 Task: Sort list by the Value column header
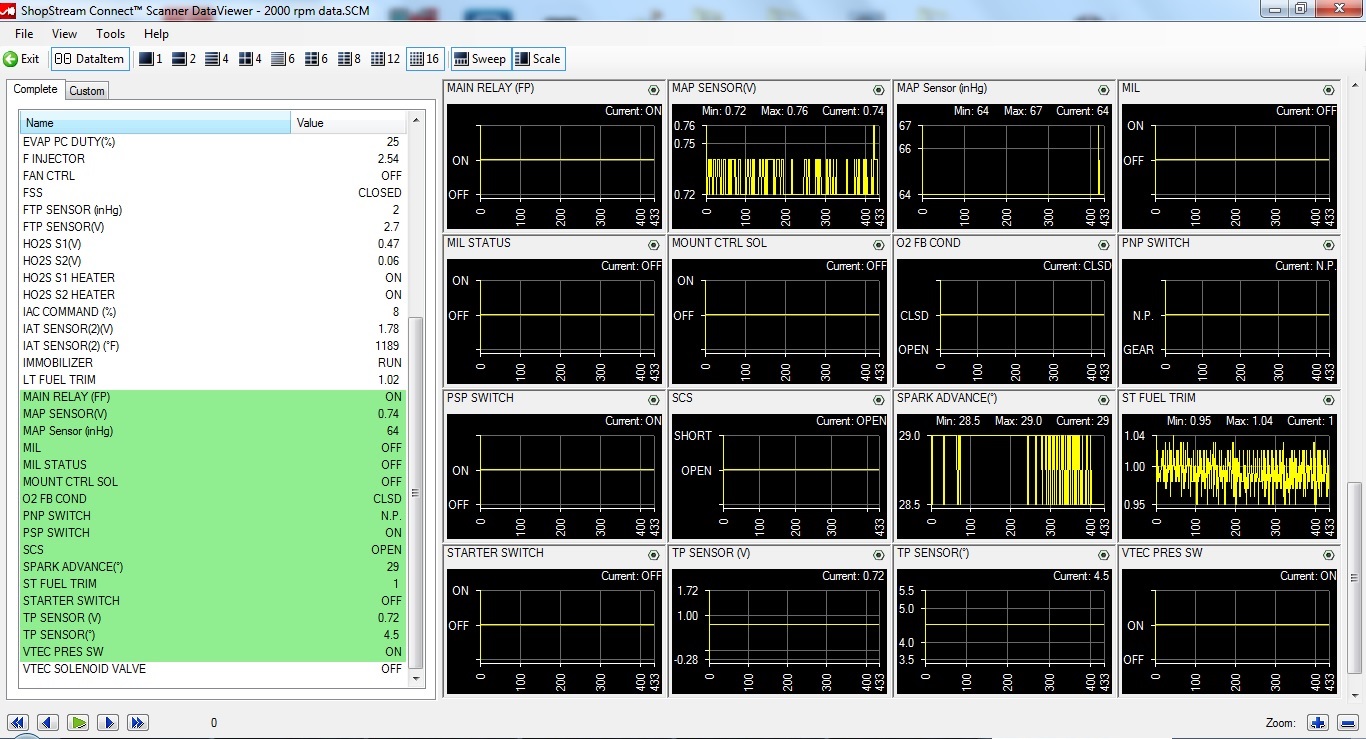(349, 123)
